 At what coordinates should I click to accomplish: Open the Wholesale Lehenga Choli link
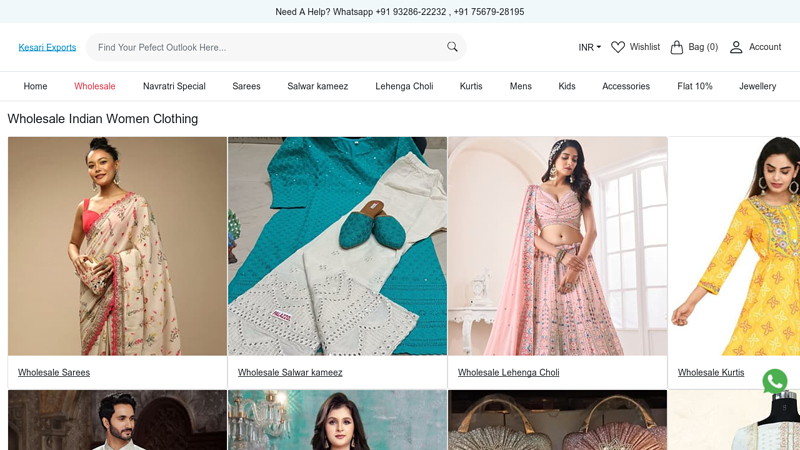point(508,372)
